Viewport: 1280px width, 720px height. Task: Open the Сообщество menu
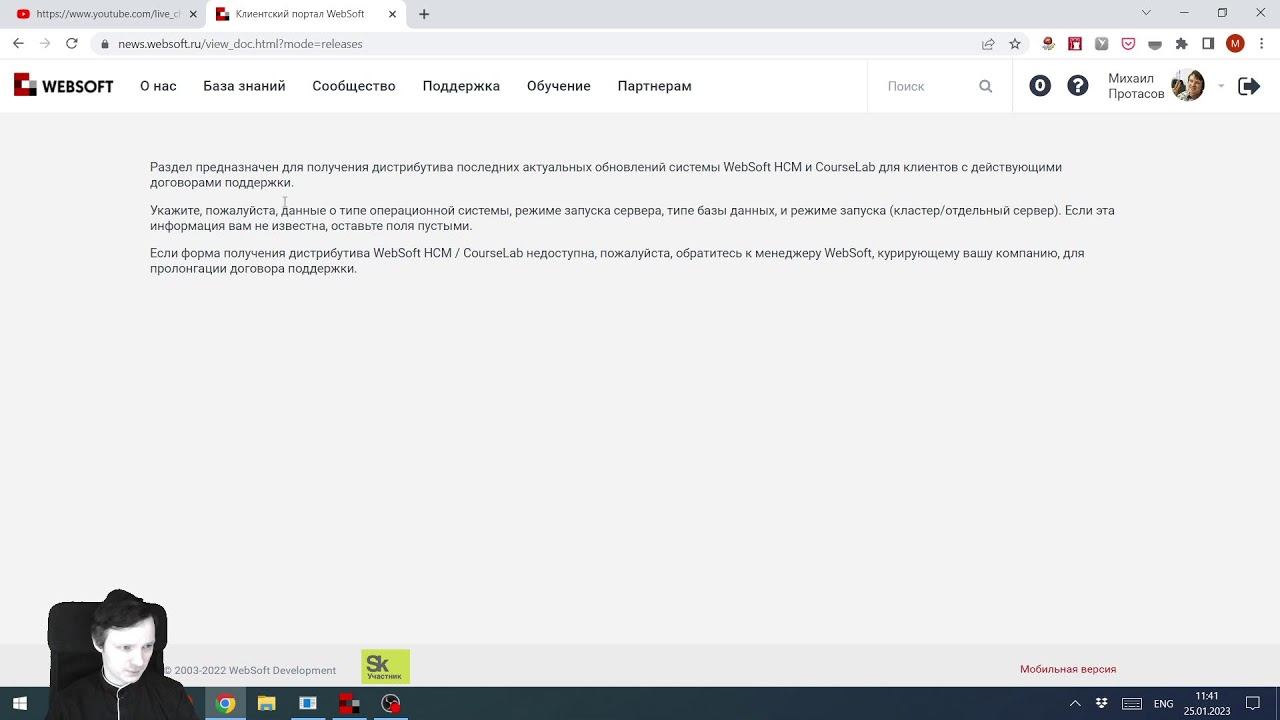(354, 86)
